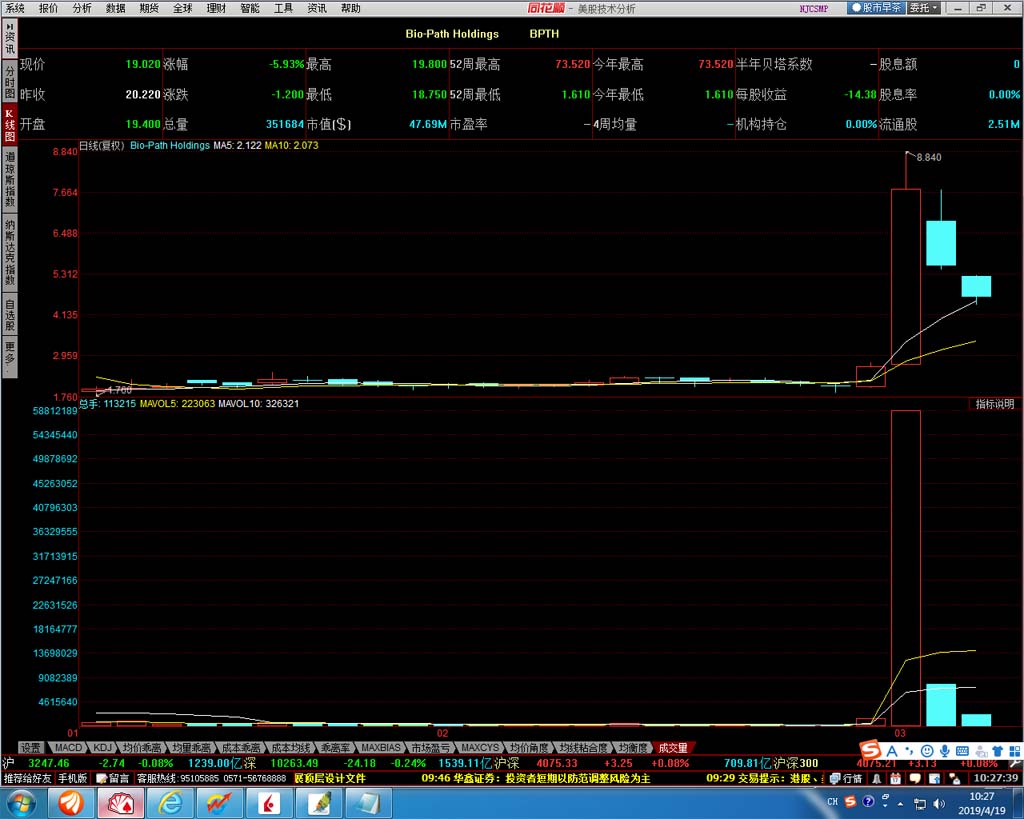Expand the 委托 dropdown
Screen dimensions: 1024x819
(924, 8)
